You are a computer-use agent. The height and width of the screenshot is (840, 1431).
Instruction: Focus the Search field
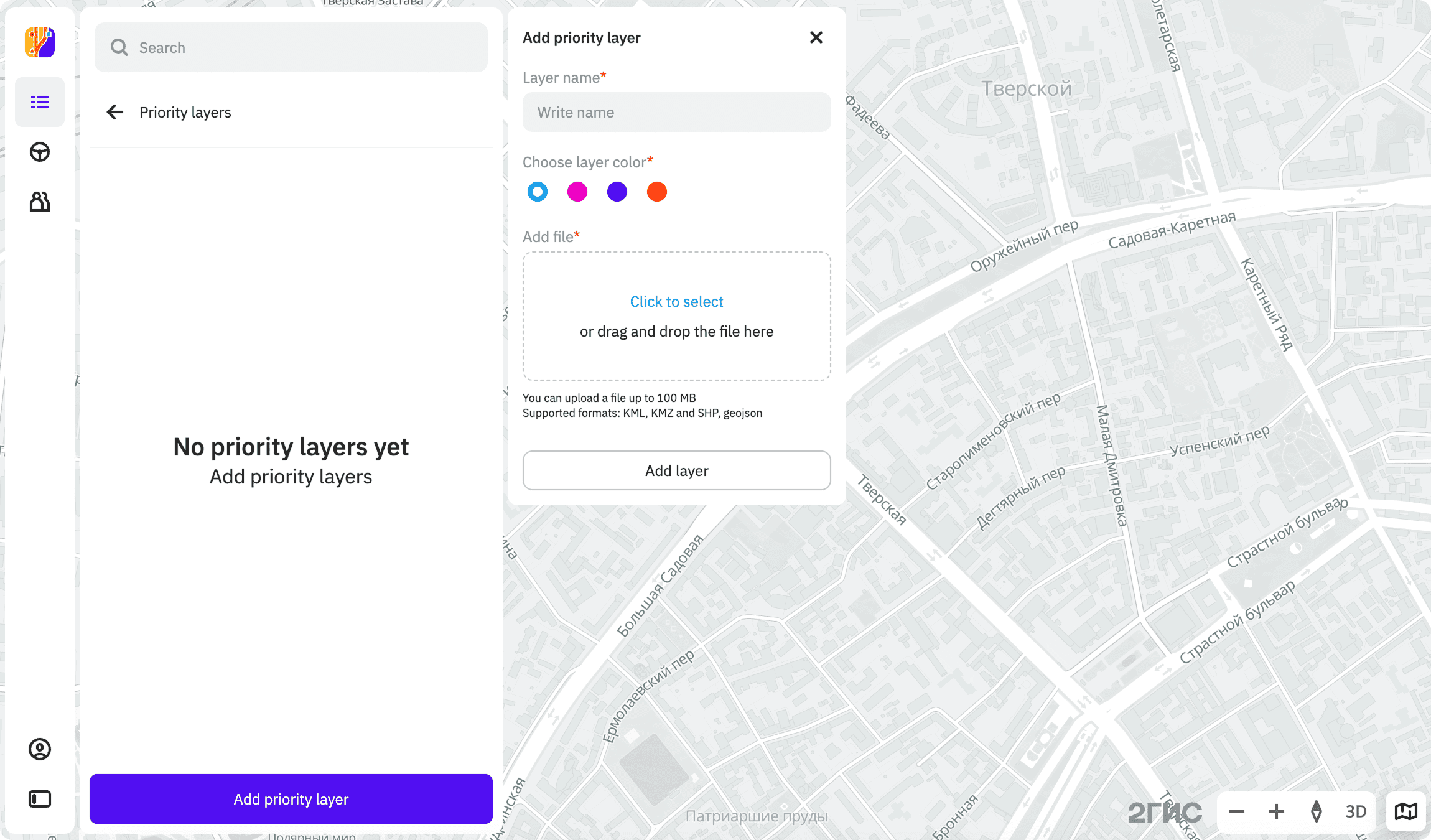coord(291,47)
